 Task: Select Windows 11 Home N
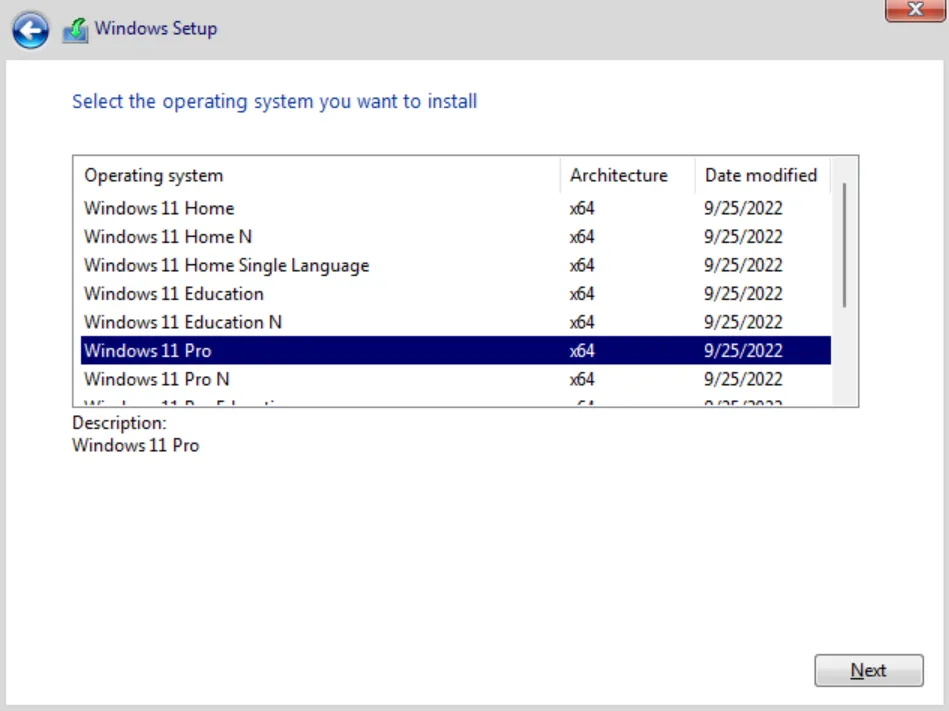[x=167, y=237]
